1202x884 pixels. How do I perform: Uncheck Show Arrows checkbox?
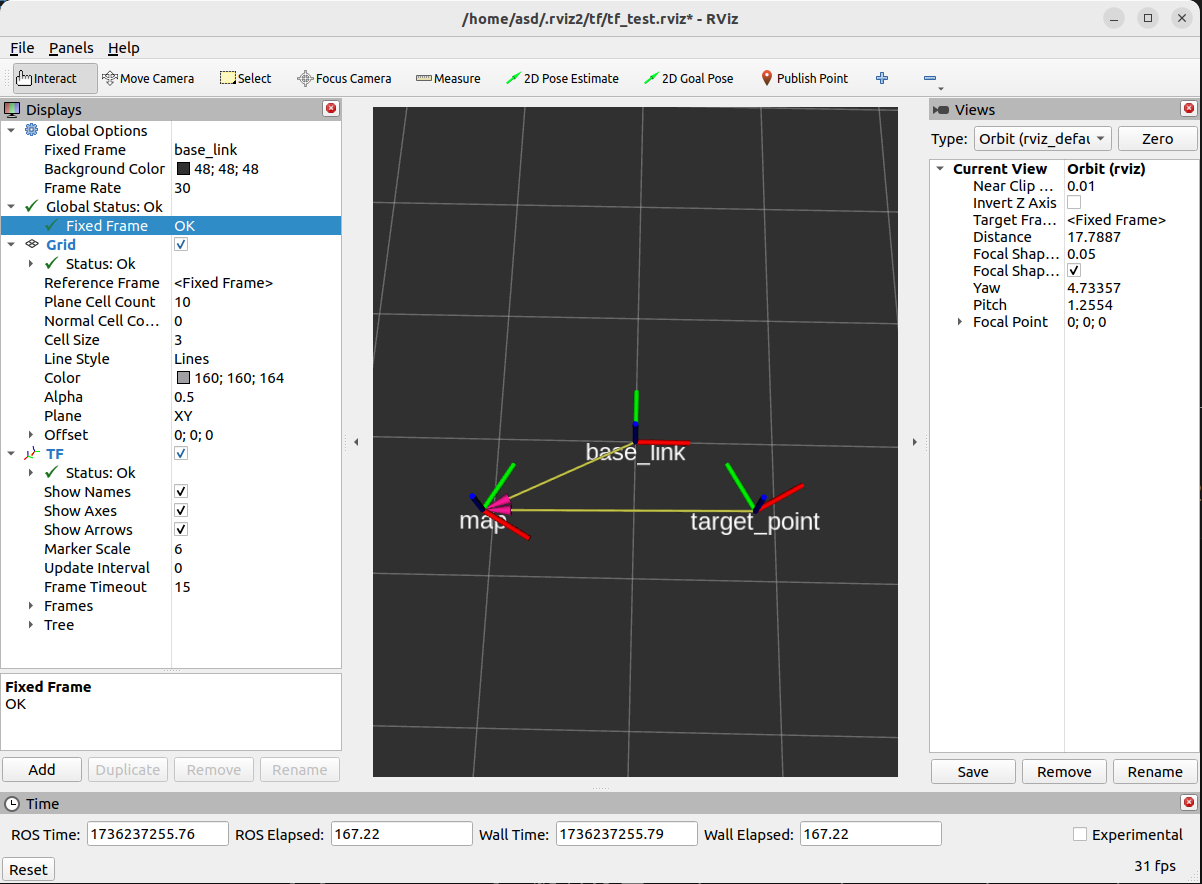181,529
